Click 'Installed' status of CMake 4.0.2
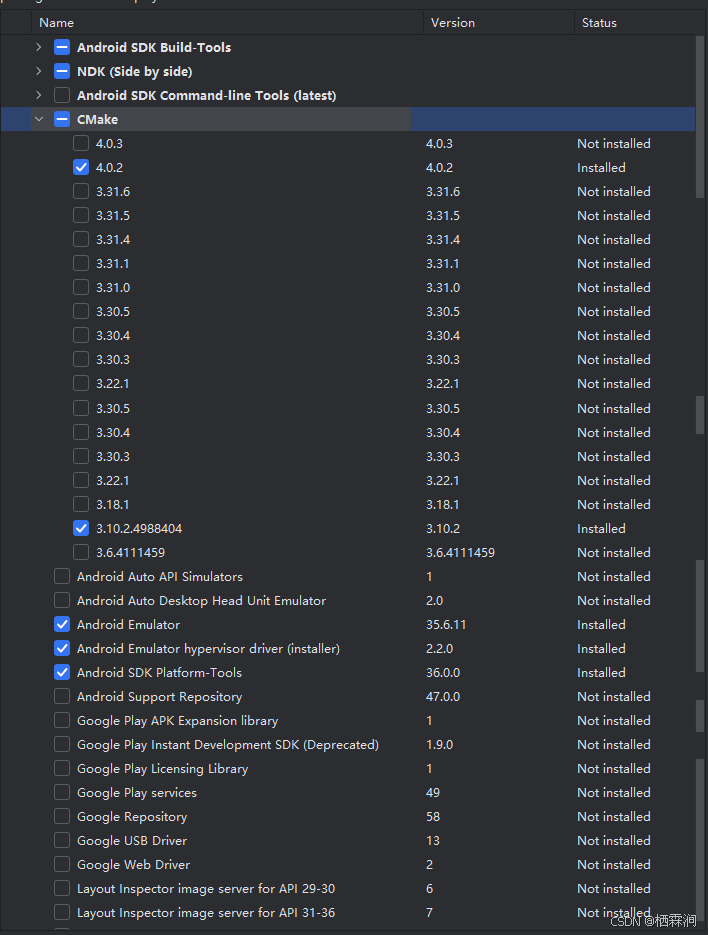This screenshot has width=708, height=935. coord(601,168)
